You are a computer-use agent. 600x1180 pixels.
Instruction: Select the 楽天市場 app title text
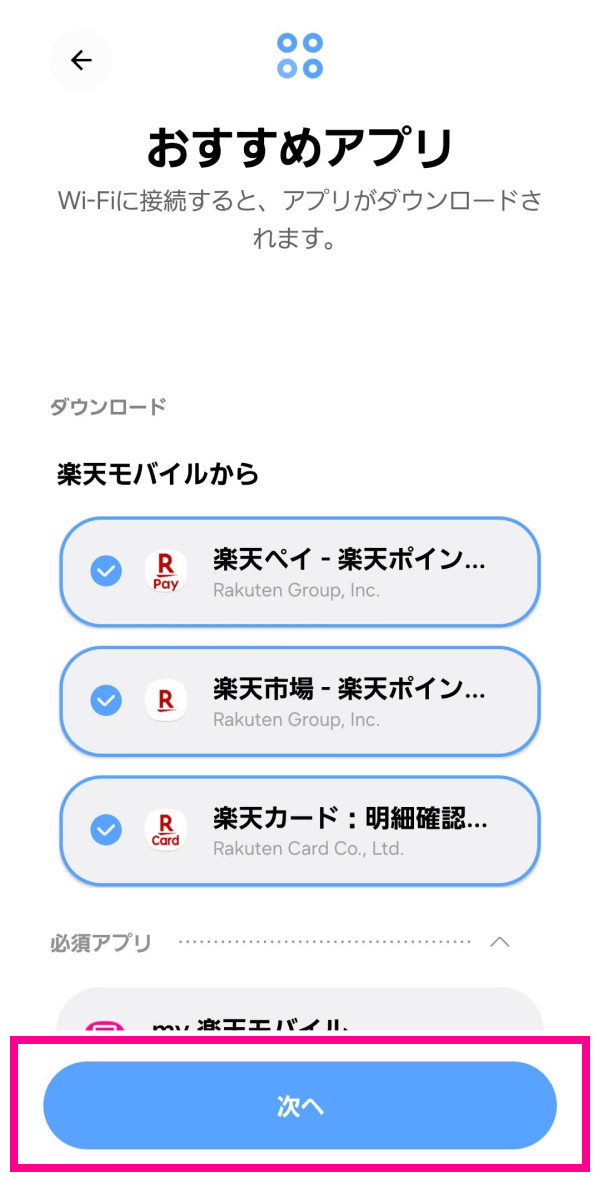pyautogui.click(x=349, y=689)
